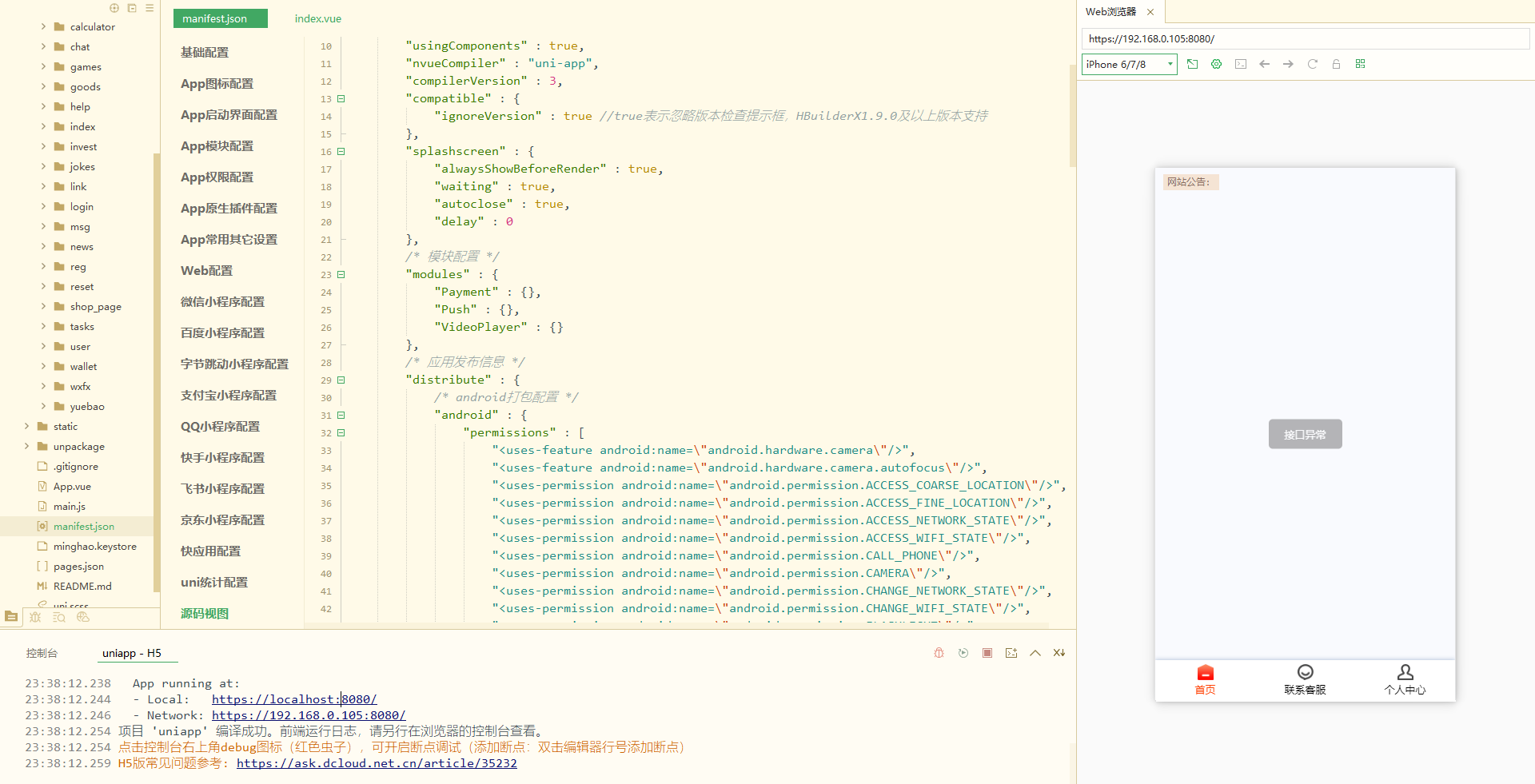Click the rerun icon in console toolbar

tap(963, 653)
